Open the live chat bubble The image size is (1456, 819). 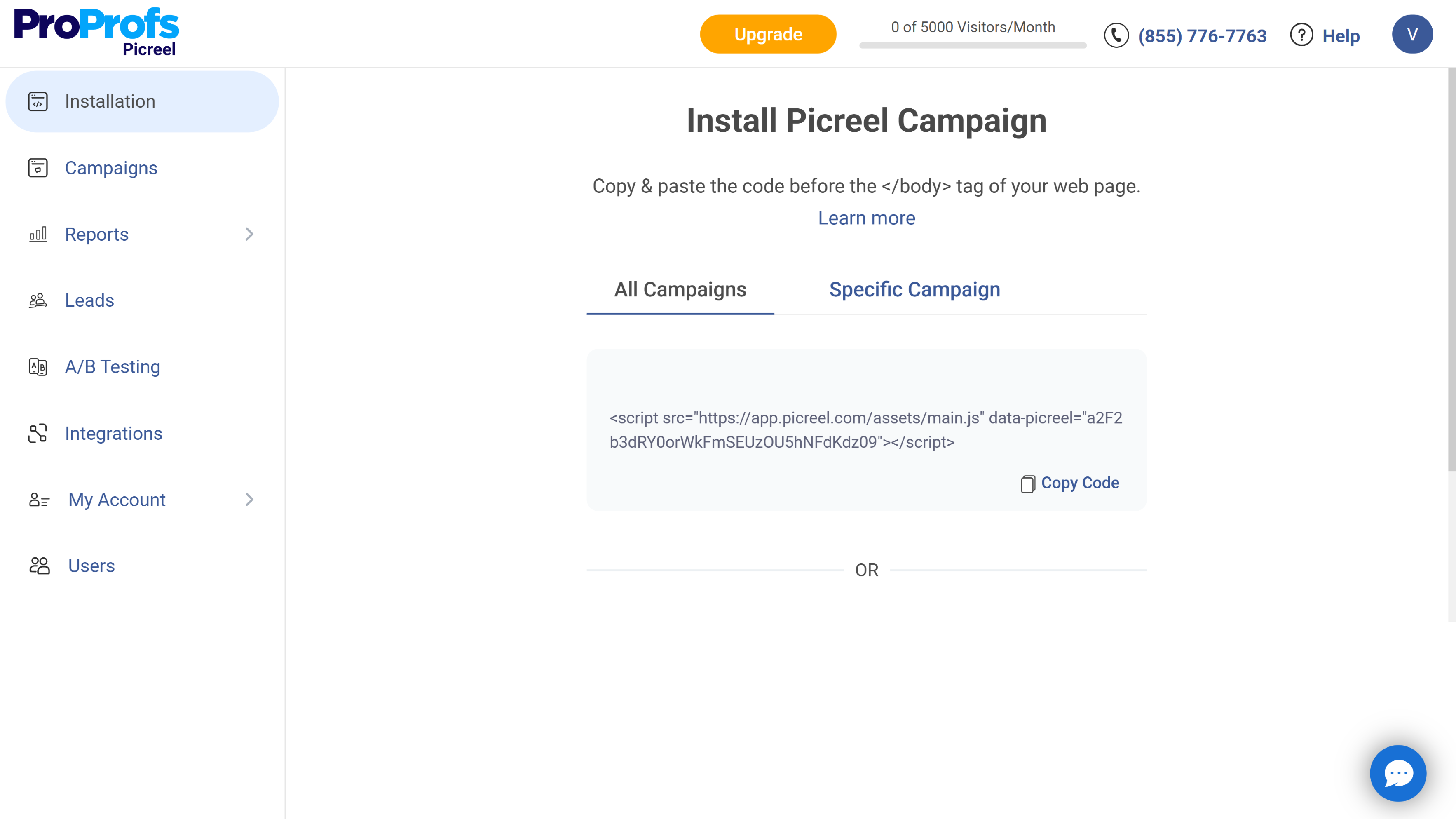(1398, 773)
